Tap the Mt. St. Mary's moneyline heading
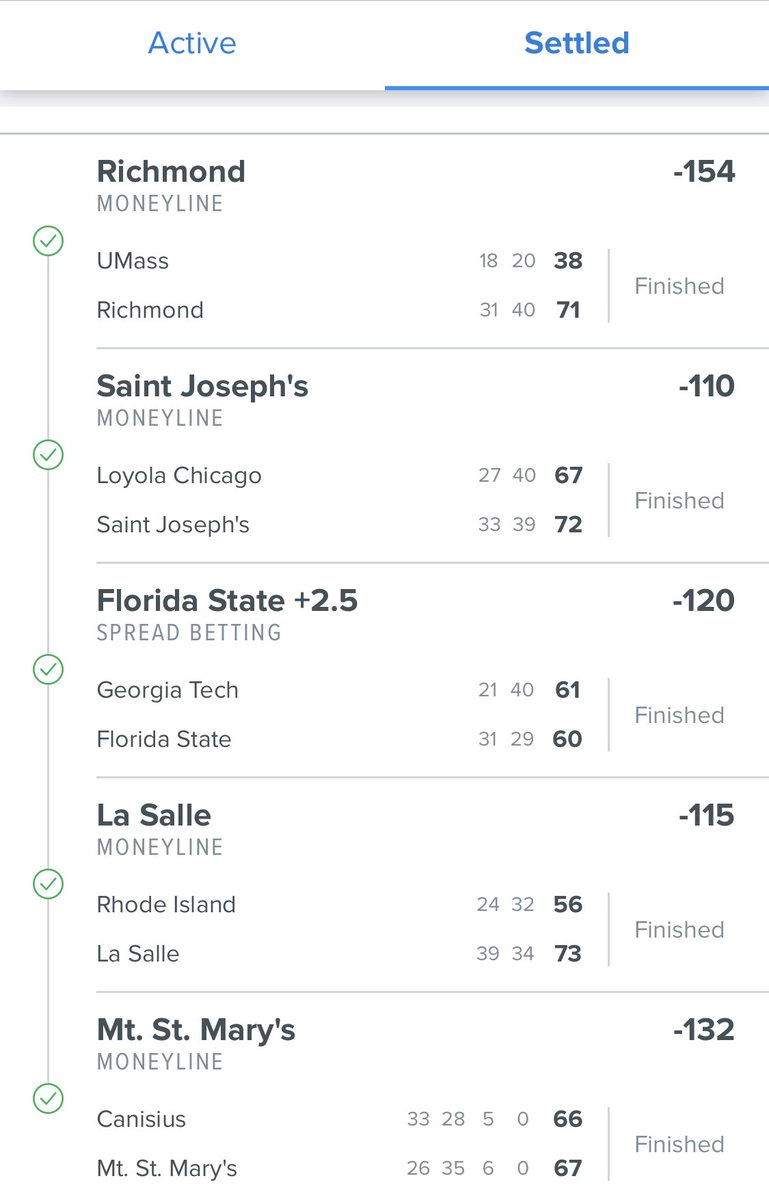769x1200 pixels. (196, 1029)
